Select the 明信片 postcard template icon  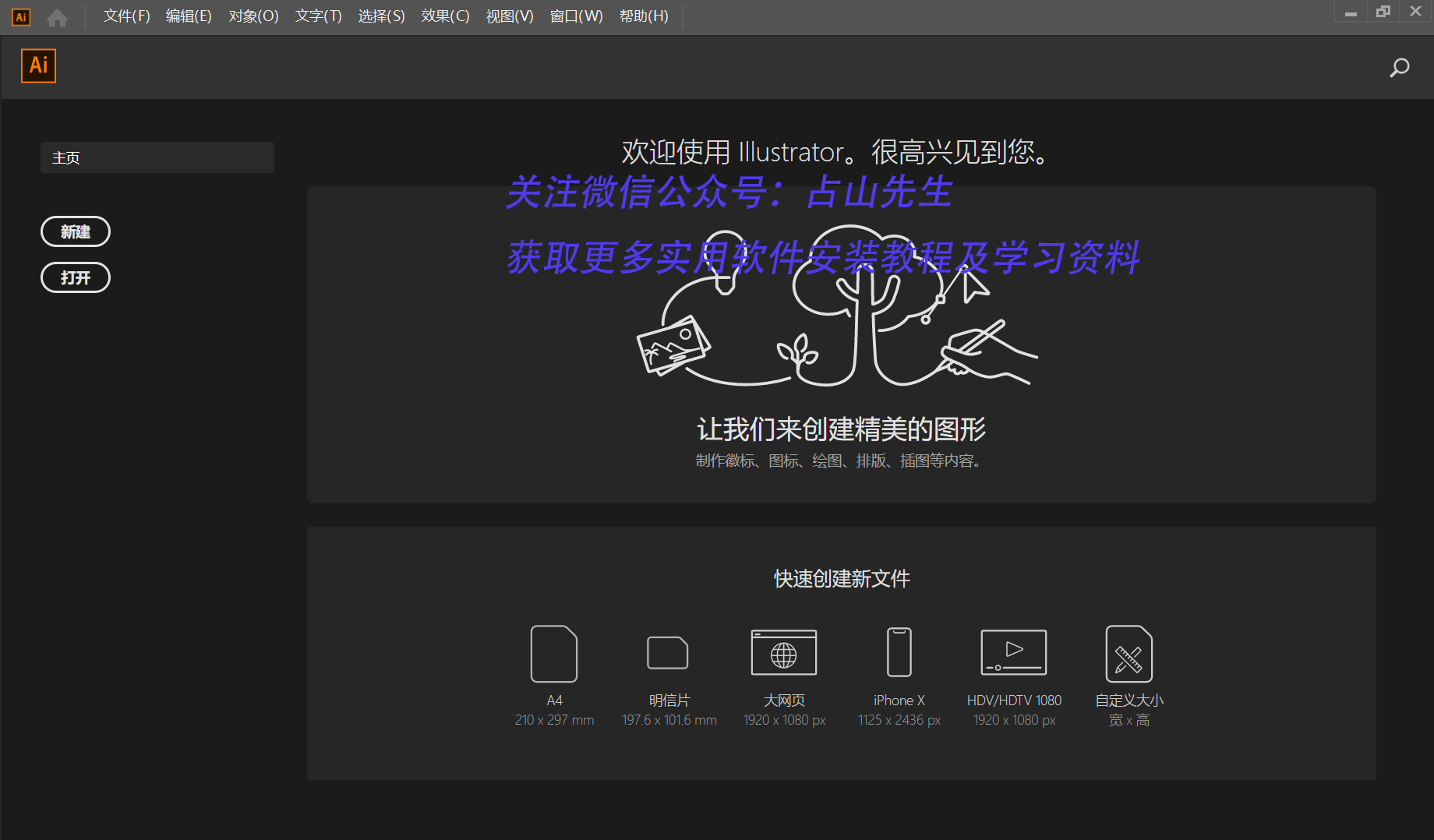[668, 655]
